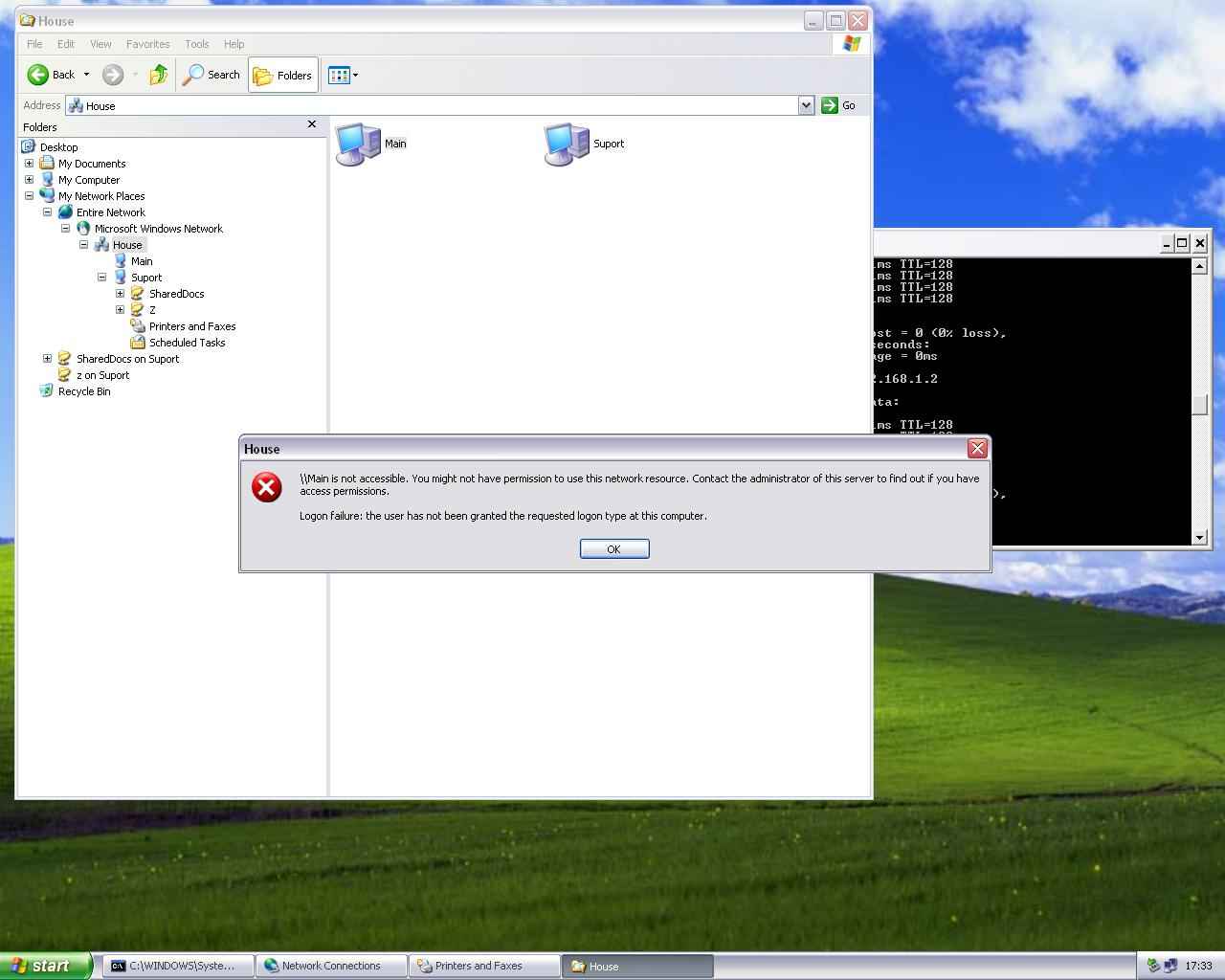Click the Go button beside address bar
The width and height of the screenshot is (1225, 980).
(839, 105)
